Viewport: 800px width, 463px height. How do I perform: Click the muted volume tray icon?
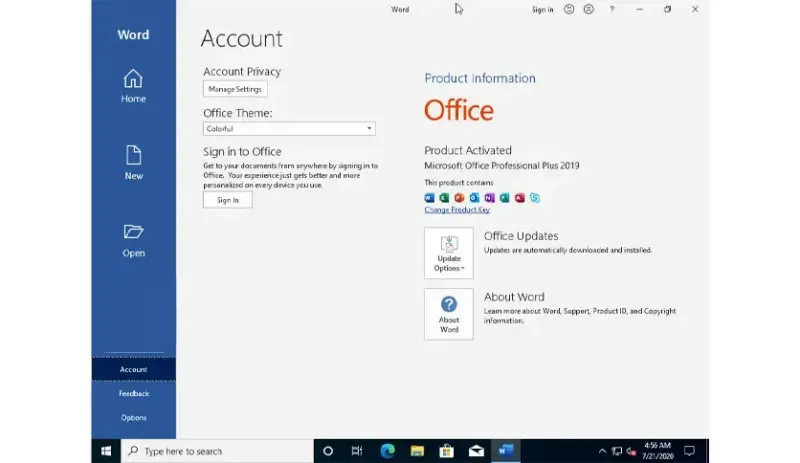click(632, 451)
